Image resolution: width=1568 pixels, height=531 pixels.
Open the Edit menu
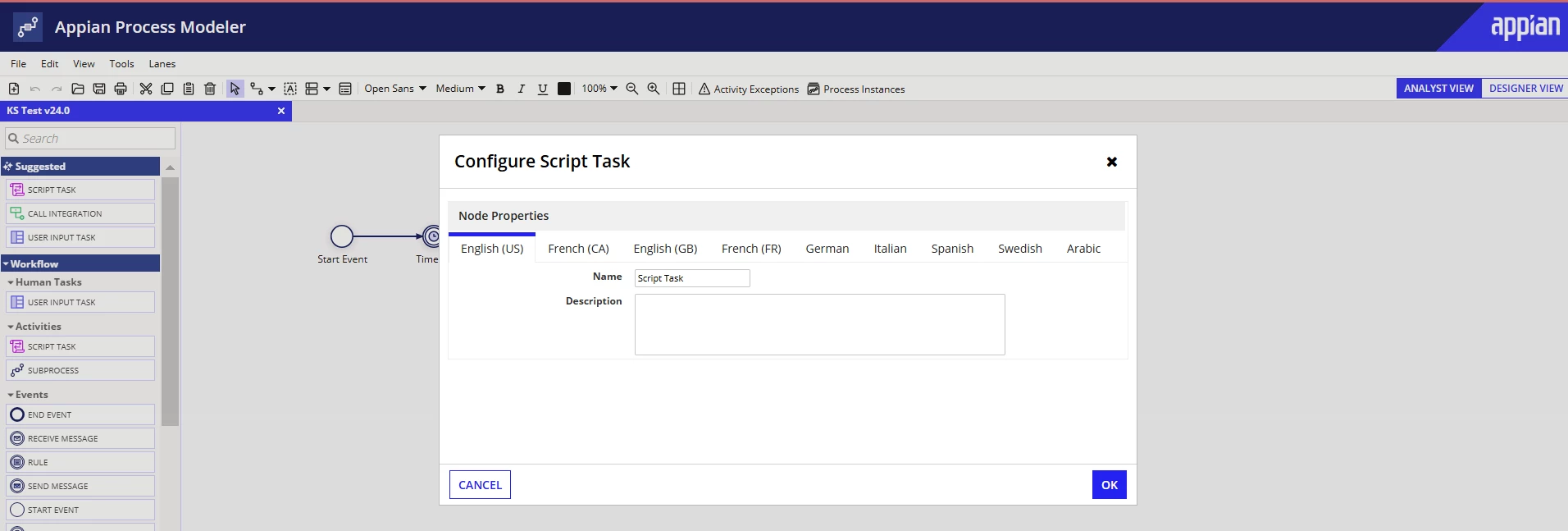[x=50, y=64]
